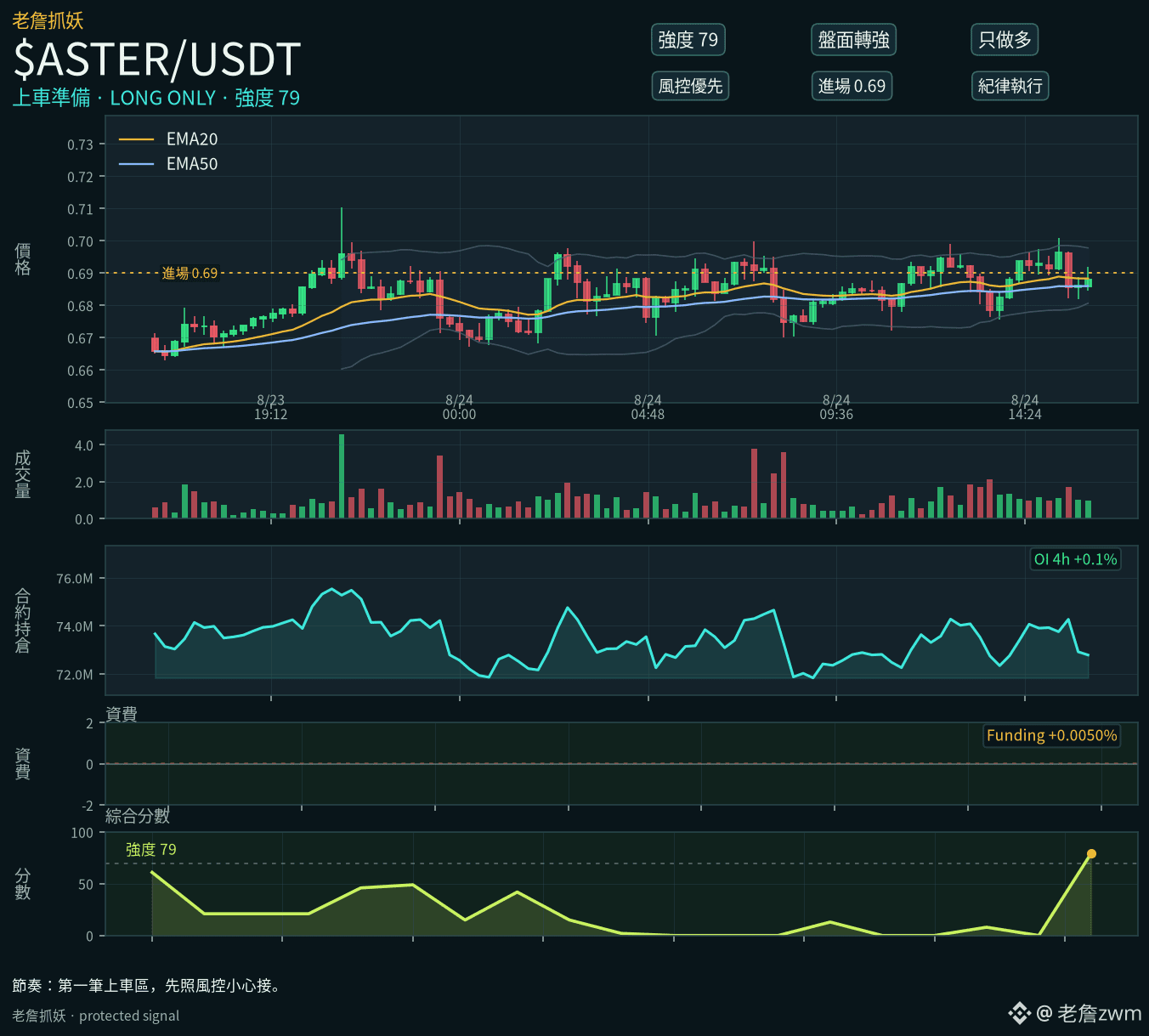Screen dimensions: 1149x1036
Task: Click the @ 老詹zwm handle
Action: click(x=1090, y=1013)
